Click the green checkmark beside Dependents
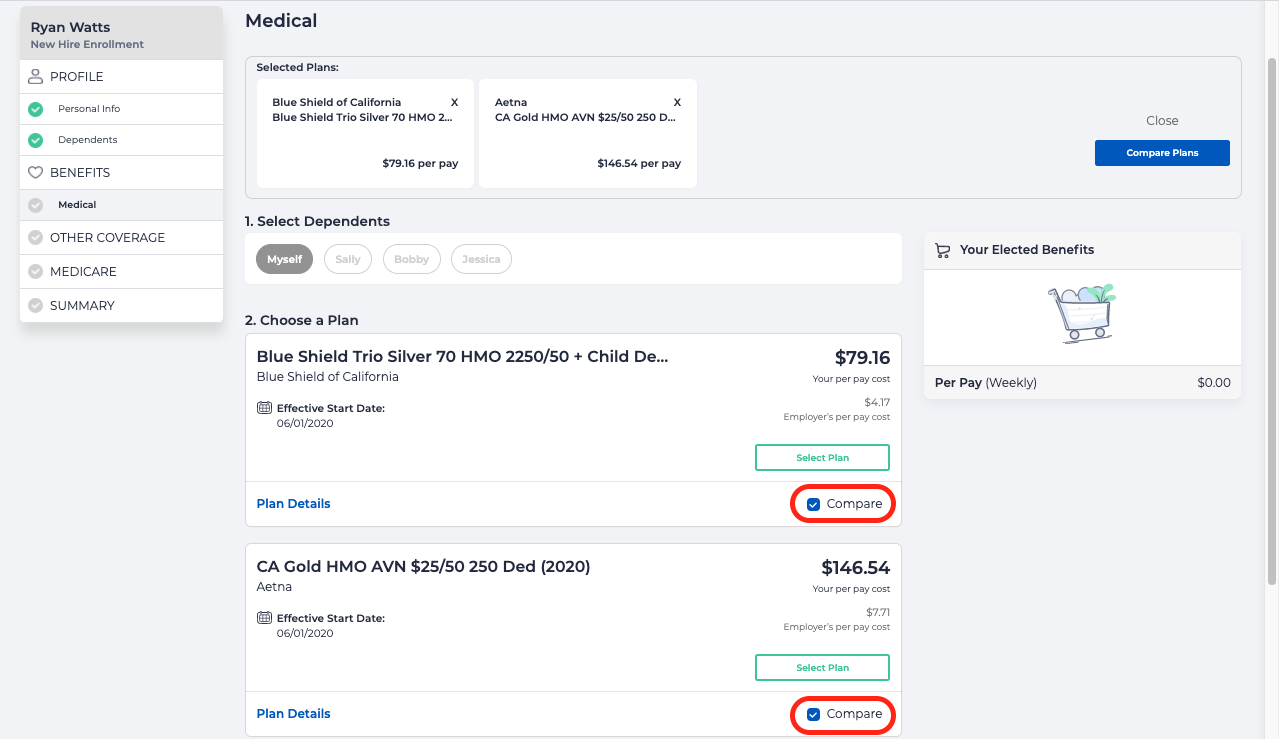This screenshot has height=739, width=1279. coord(36,140)
